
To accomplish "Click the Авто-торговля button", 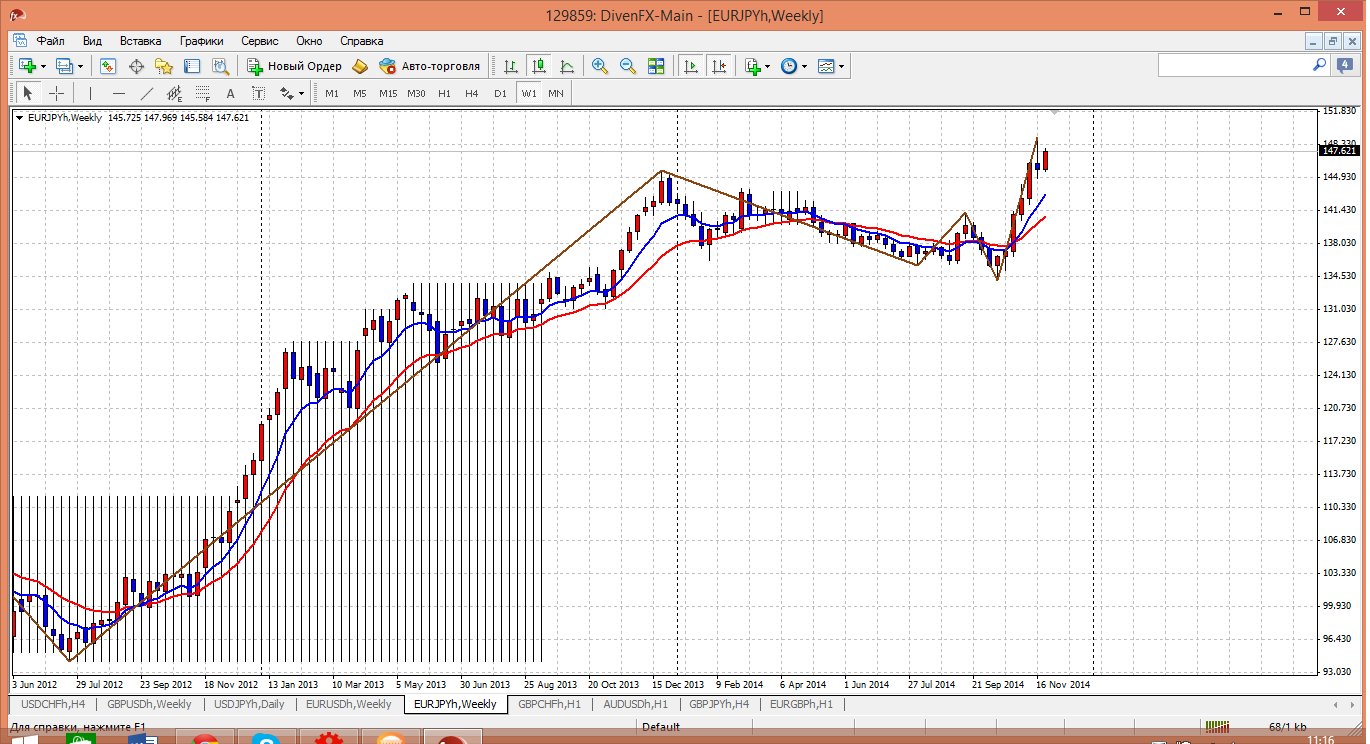I will [x=429, y=66].
